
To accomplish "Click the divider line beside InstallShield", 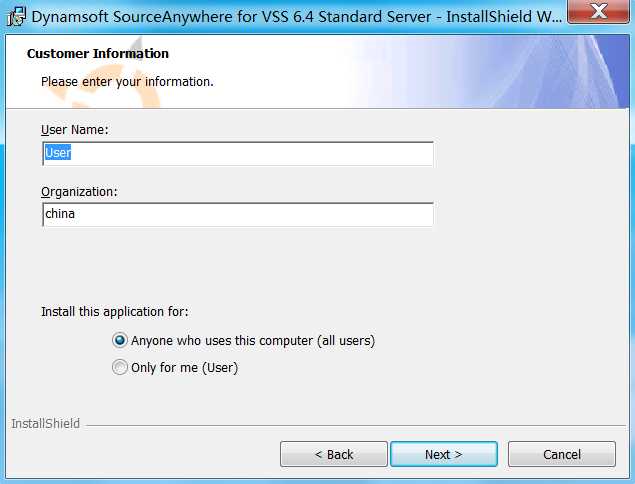I will (x=350, y=425).
